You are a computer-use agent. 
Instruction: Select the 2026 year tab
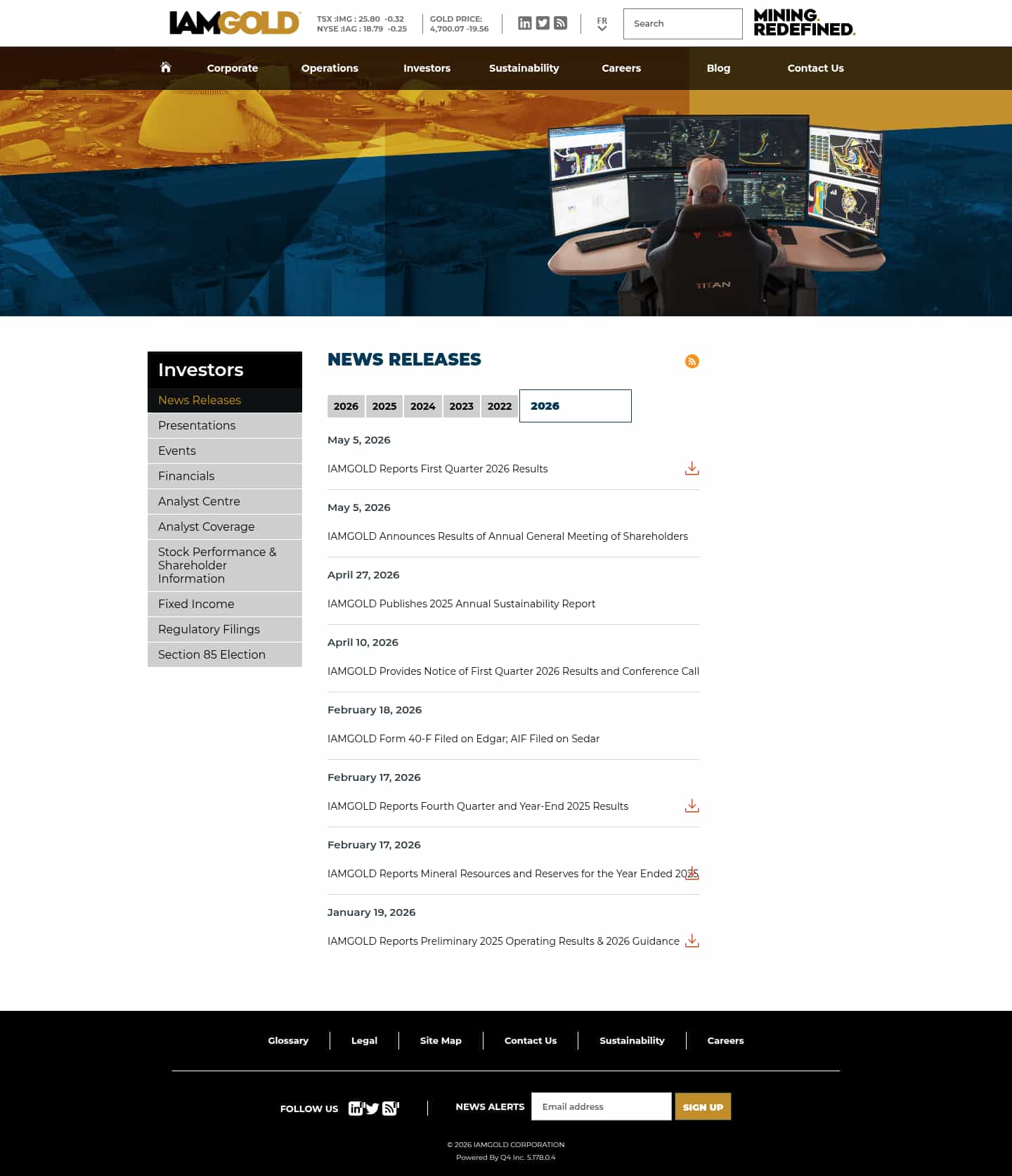click(x=346, y=406)
